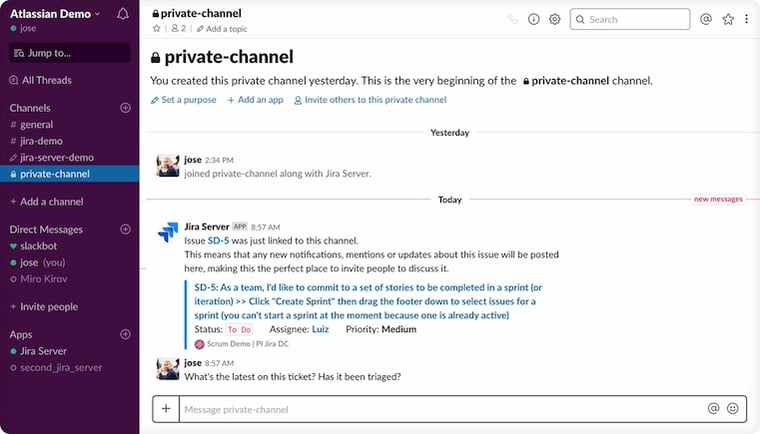Open the more options vertical dots menu

pos(746,19)
